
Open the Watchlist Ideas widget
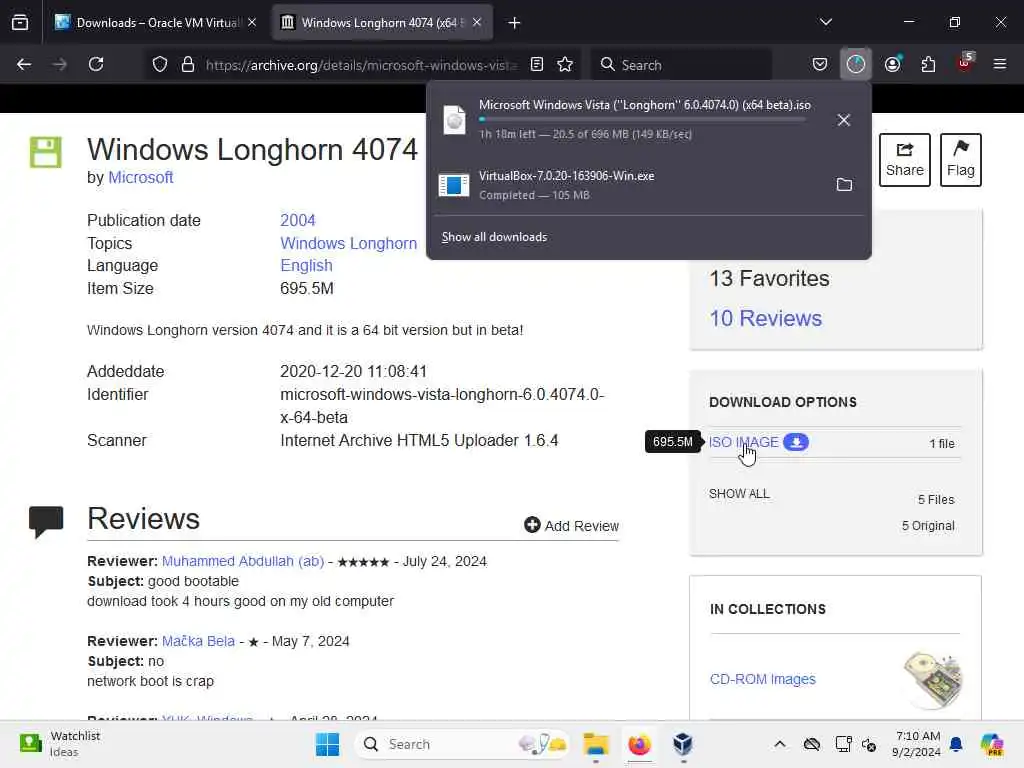coord(60,744)
